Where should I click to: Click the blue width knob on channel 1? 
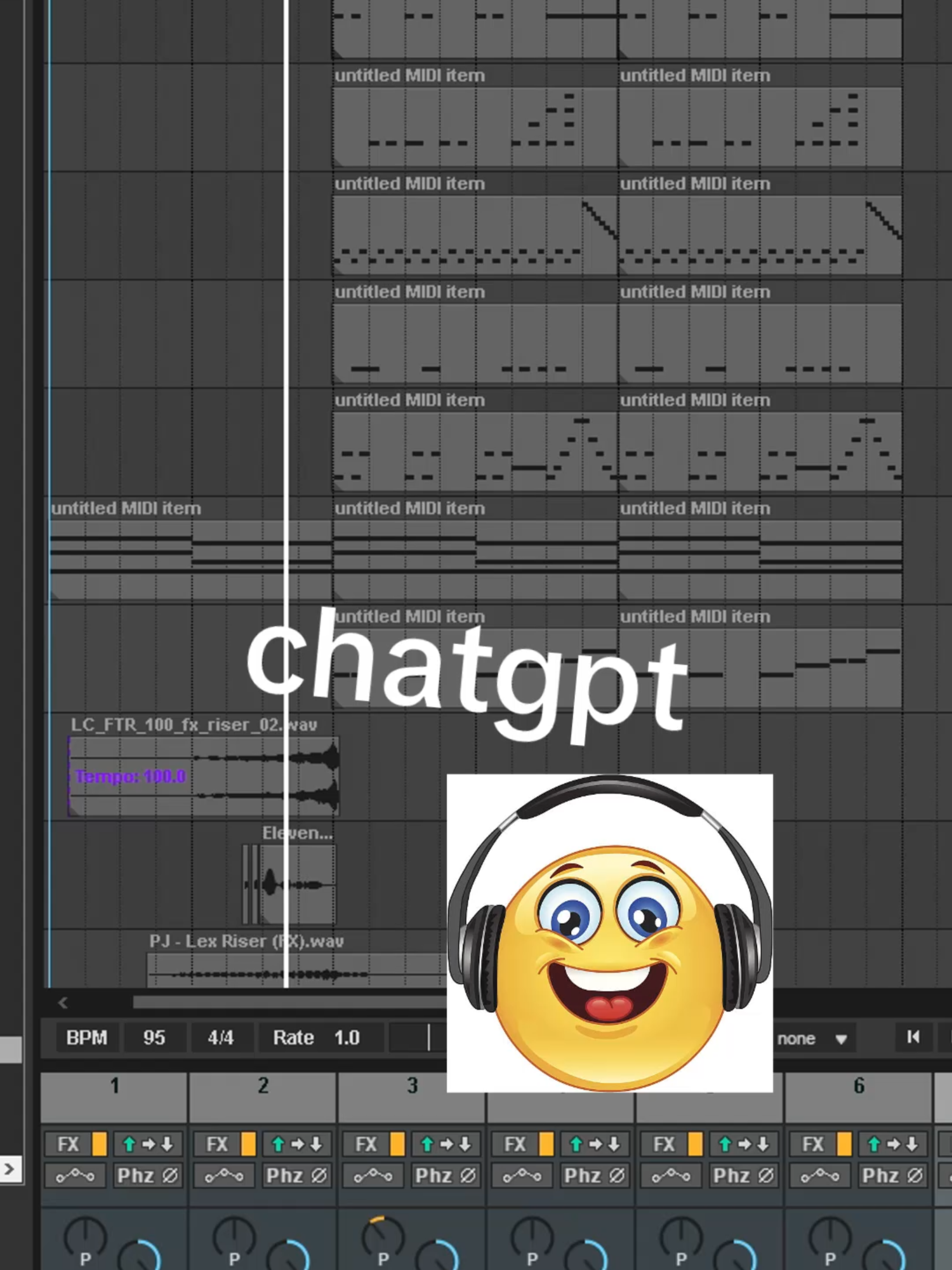(140, 1256)
